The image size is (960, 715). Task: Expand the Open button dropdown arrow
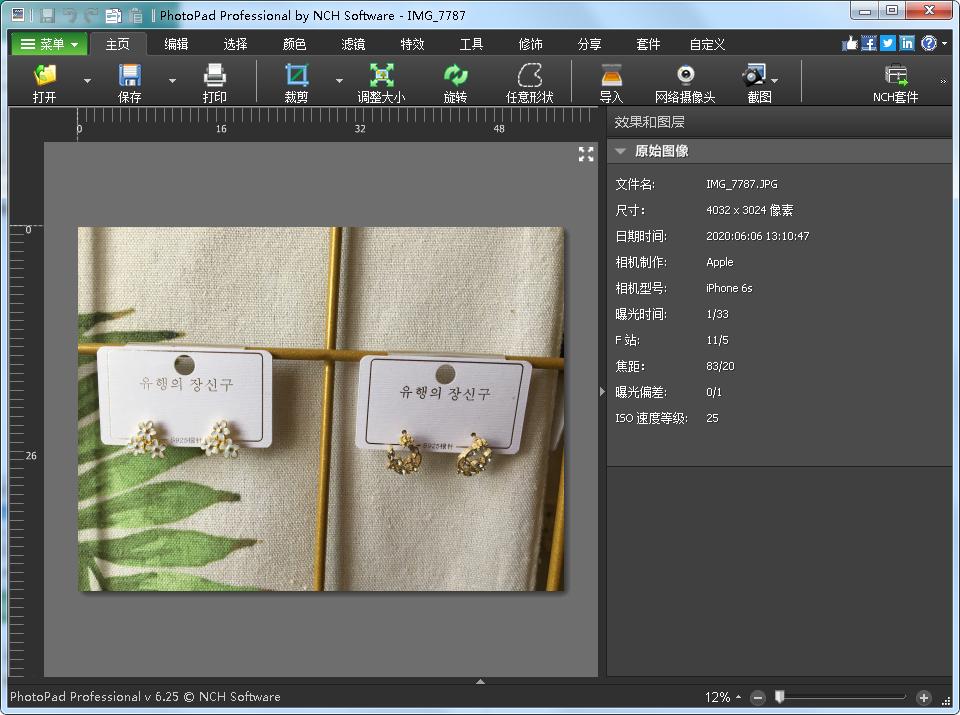pyautogui.click(x=87, y=81)
